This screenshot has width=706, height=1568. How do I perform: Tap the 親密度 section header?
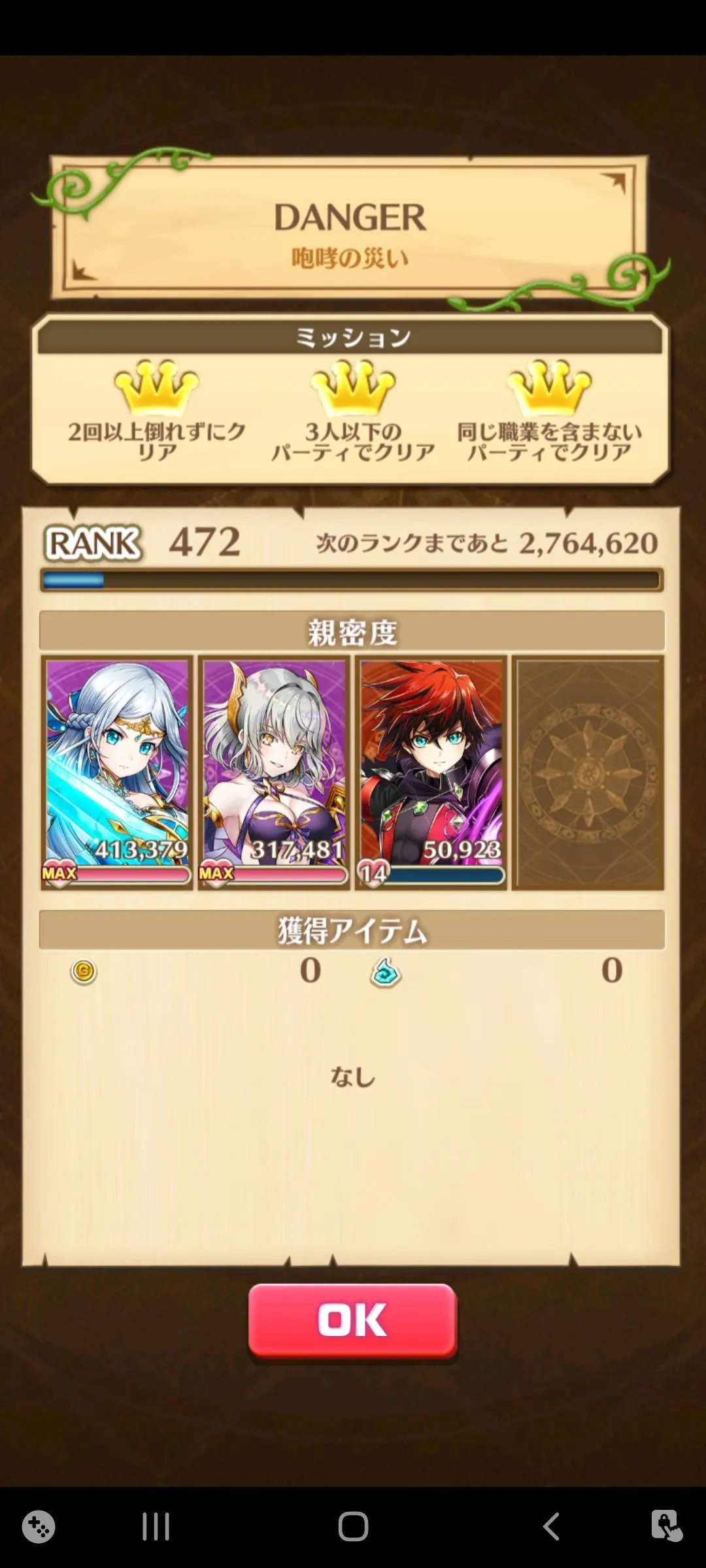click(x=352, y=631)
